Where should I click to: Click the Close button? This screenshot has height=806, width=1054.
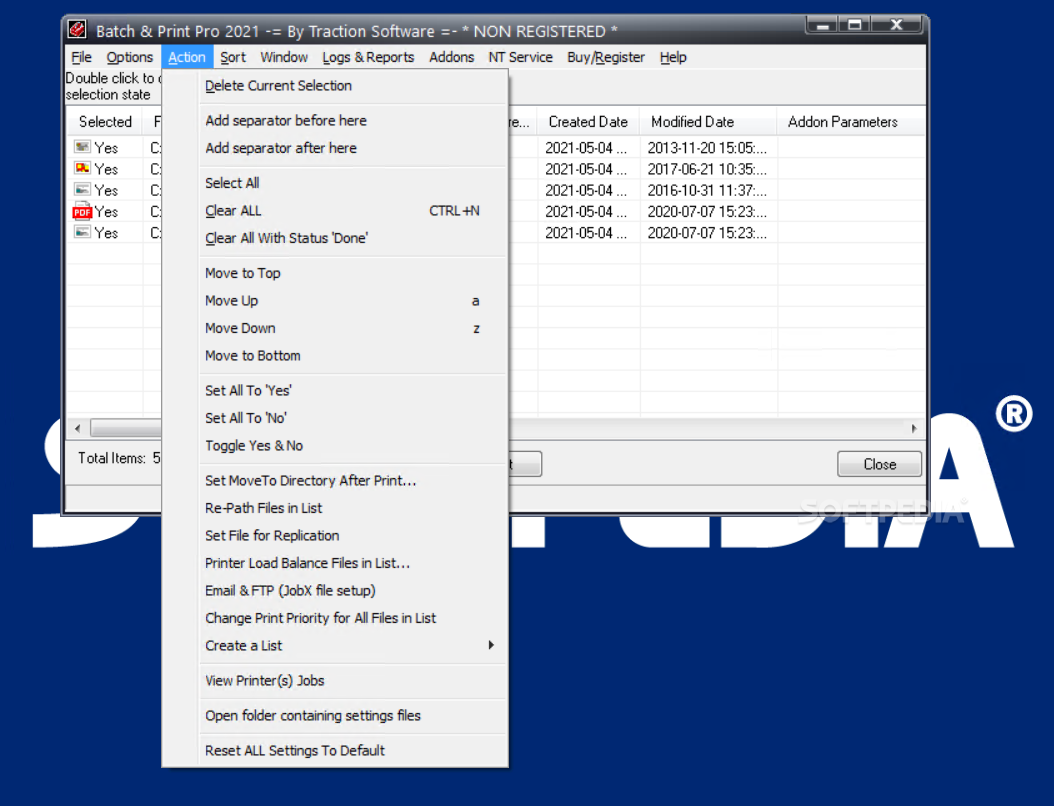coord(879,464)
